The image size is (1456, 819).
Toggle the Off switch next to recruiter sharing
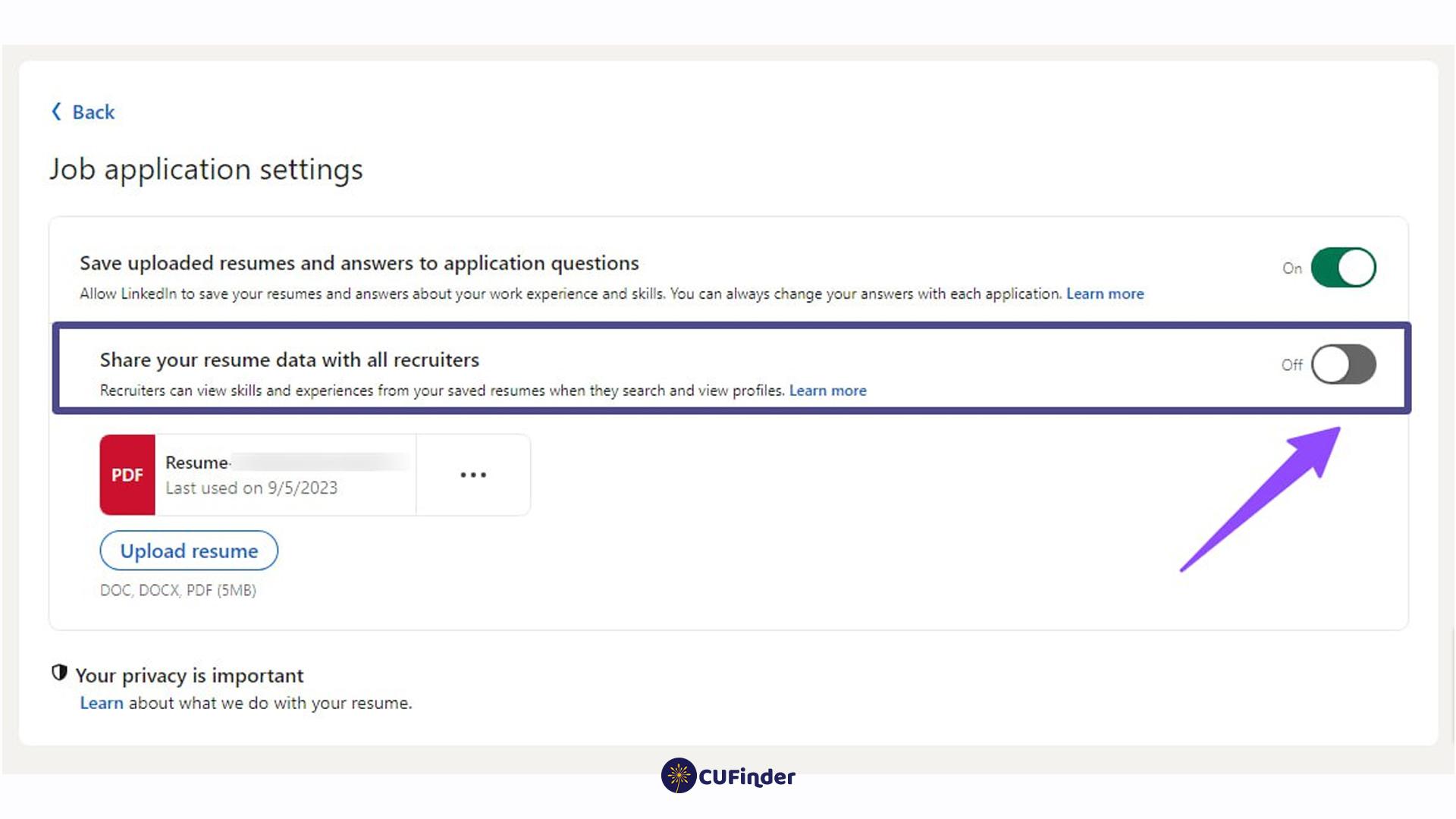pyautogui.click(x=1343, y=365)
